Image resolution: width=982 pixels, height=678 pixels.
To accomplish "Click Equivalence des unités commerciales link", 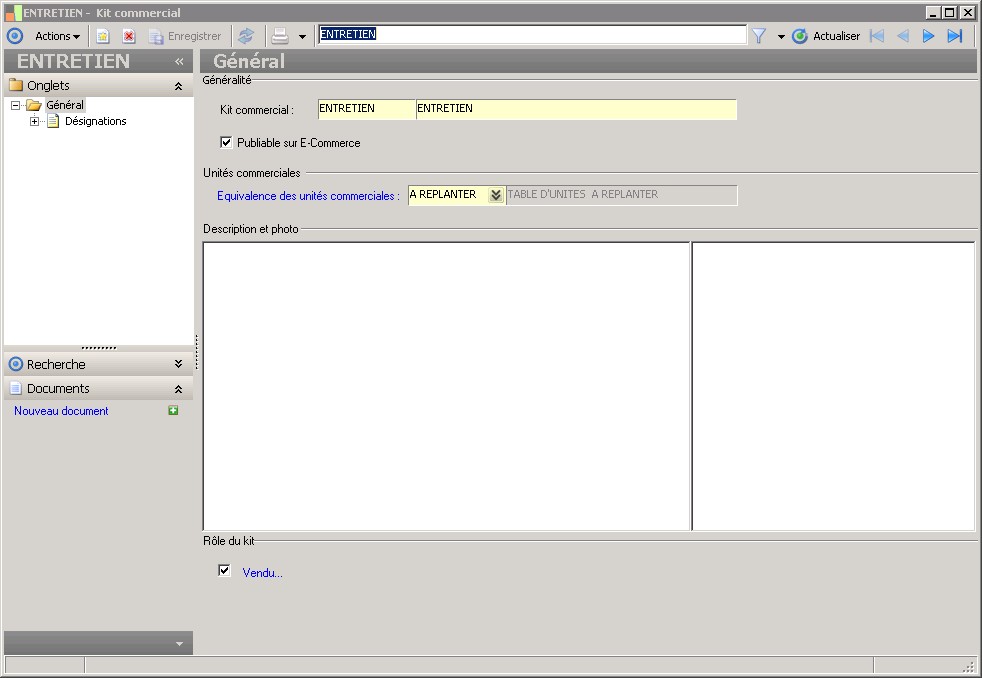I will coord(308,196).
